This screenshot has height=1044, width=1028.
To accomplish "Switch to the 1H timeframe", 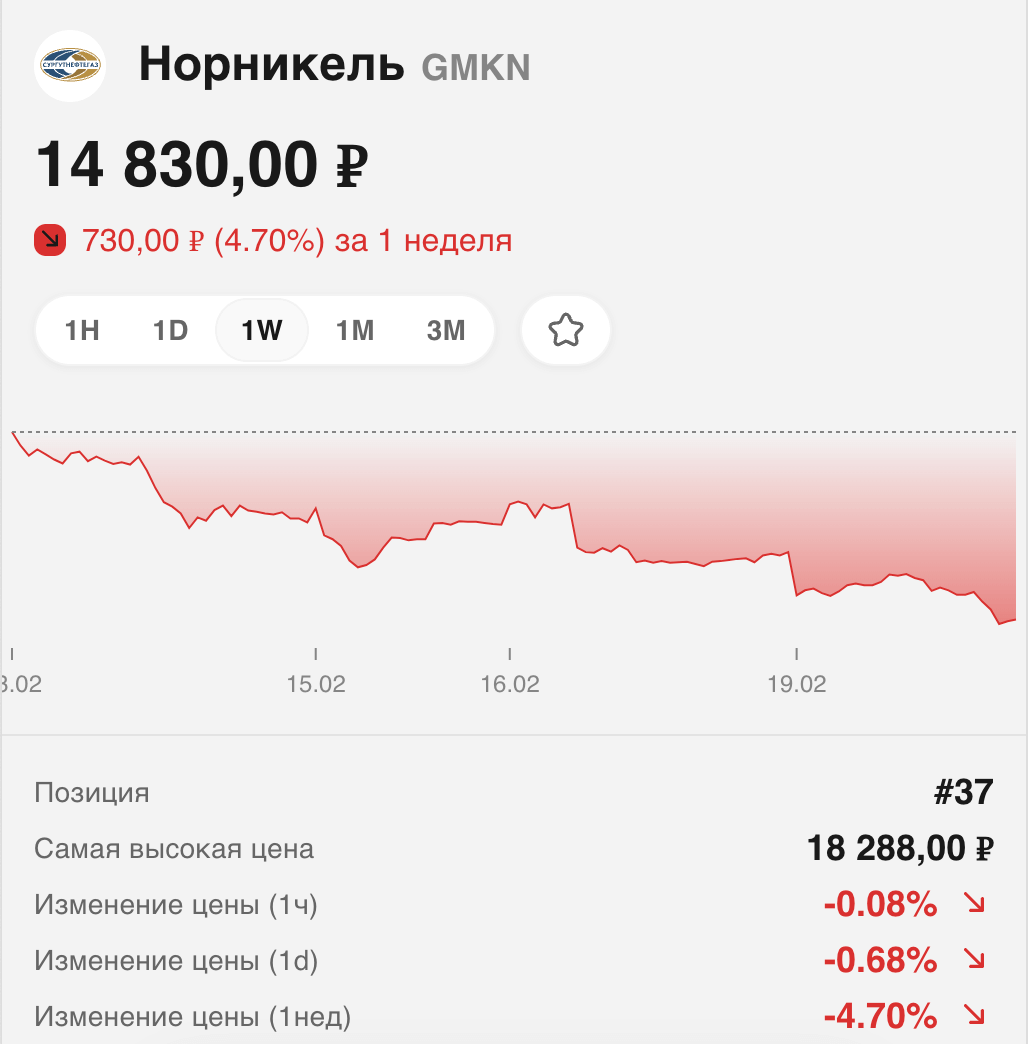I will point(83,329).
